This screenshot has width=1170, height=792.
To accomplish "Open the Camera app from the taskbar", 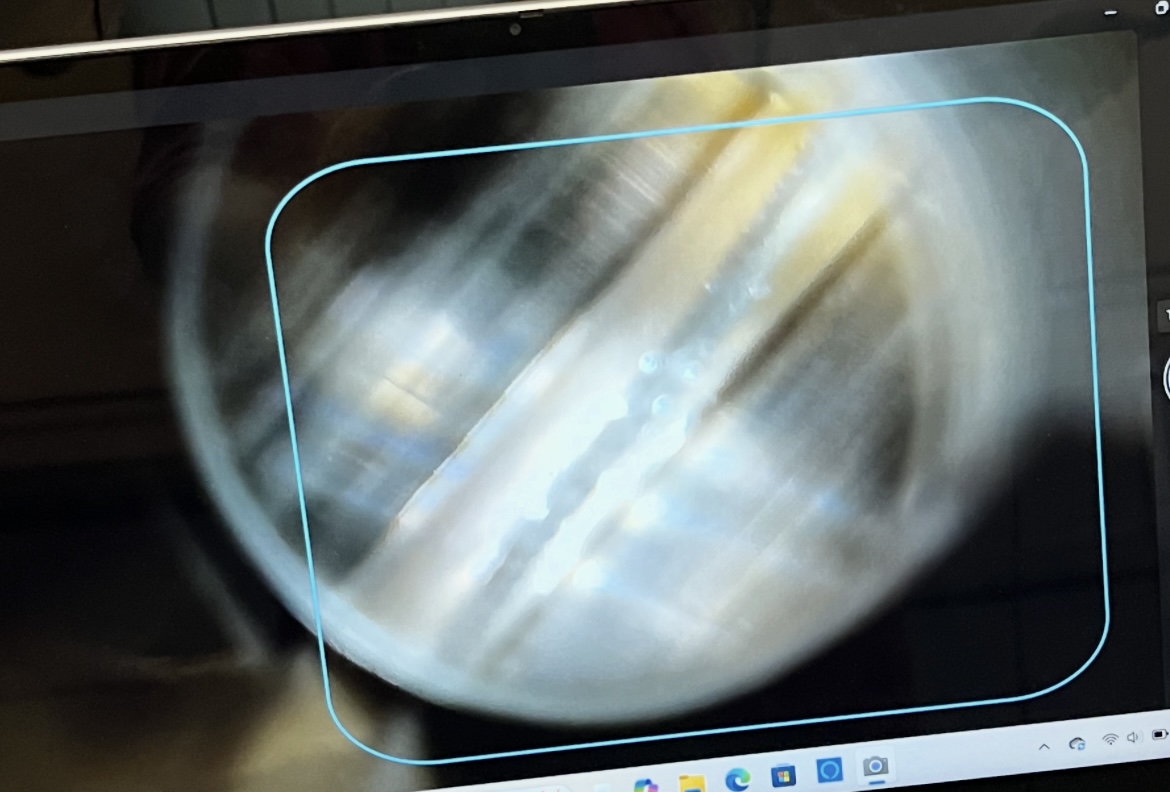I will [x=875, y=766].
